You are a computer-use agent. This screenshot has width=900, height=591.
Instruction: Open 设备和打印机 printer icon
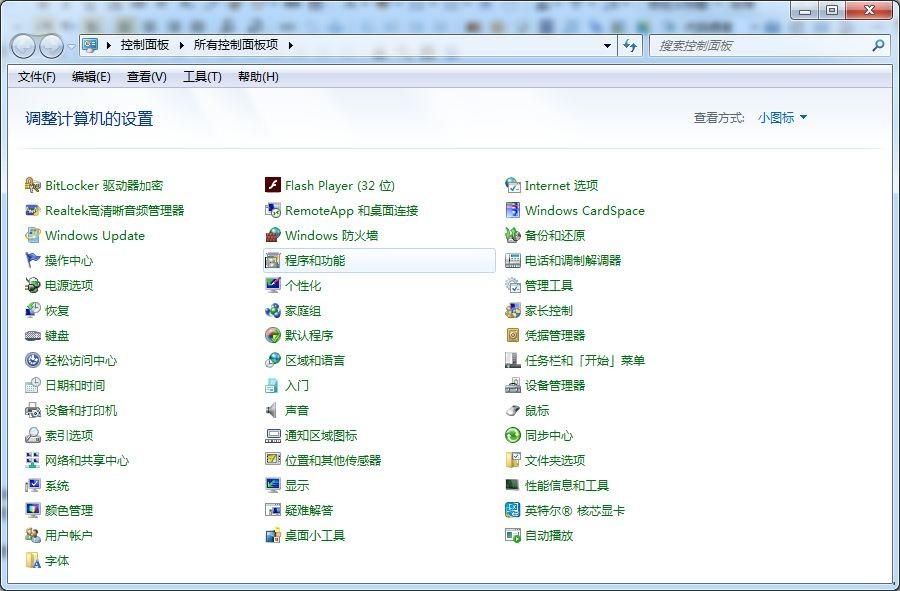33,410
